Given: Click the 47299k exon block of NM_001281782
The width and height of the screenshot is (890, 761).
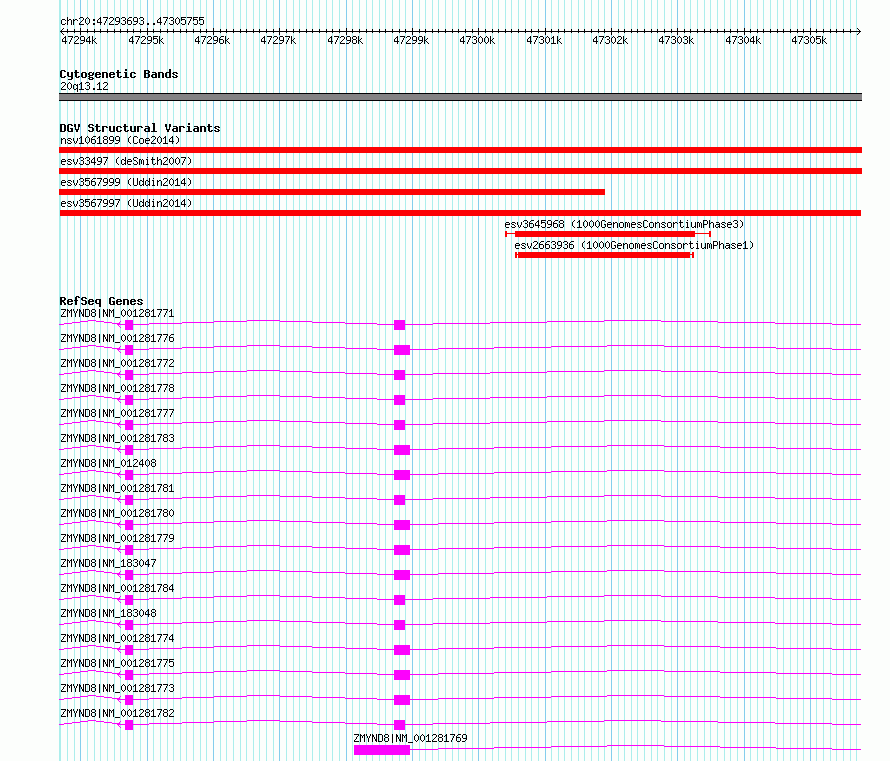Looking at the screenshot, I should [x=400, y=725].
